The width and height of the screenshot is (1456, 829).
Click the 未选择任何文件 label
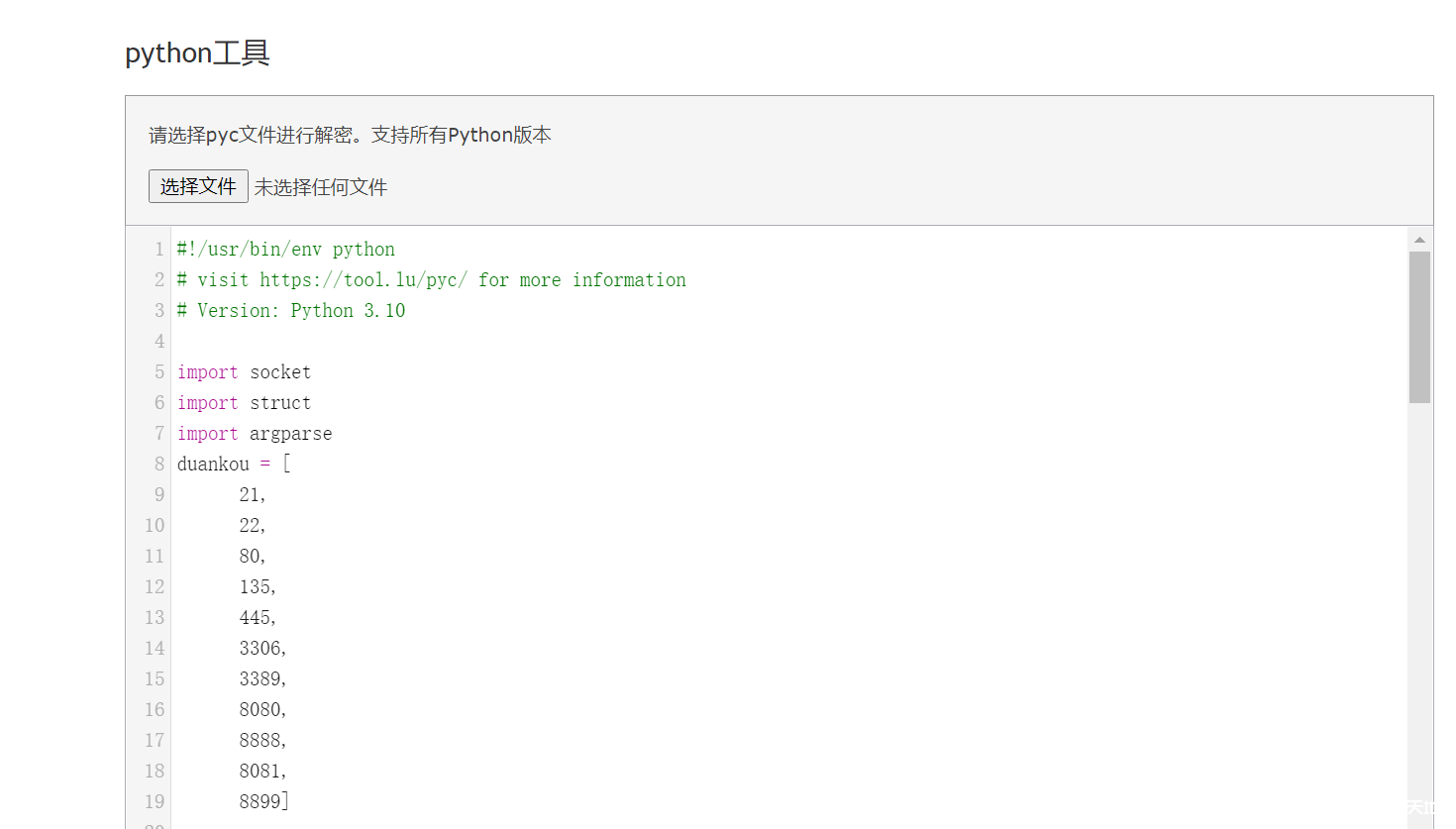[320, 186]
